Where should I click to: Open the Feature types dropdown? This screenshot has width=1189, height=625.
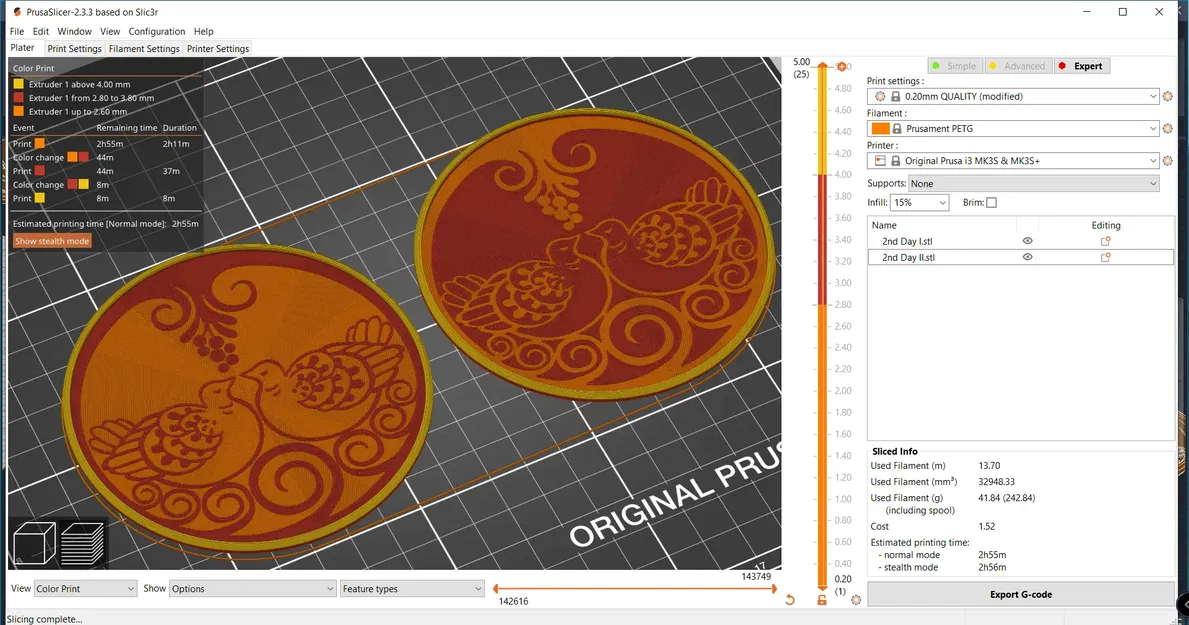[x=412, y=589]
